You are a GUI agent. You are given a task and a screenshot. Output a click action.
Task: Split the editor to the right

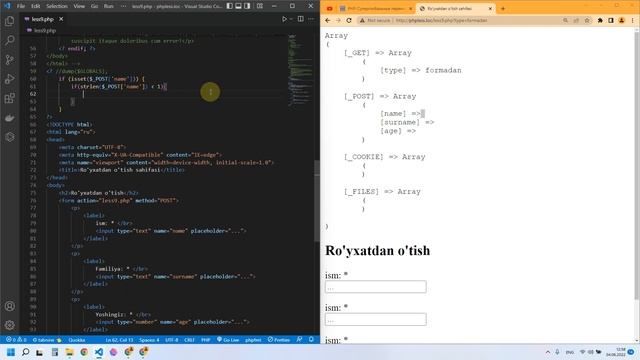300,19
